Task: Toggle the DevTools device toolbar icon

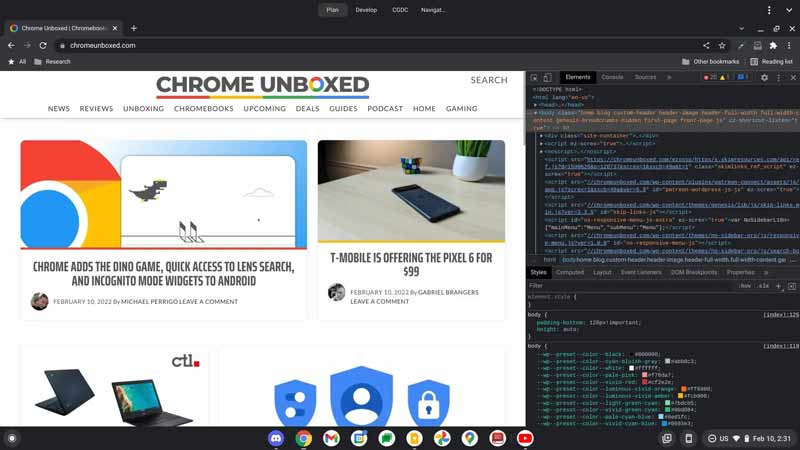Action: [547, 78]
